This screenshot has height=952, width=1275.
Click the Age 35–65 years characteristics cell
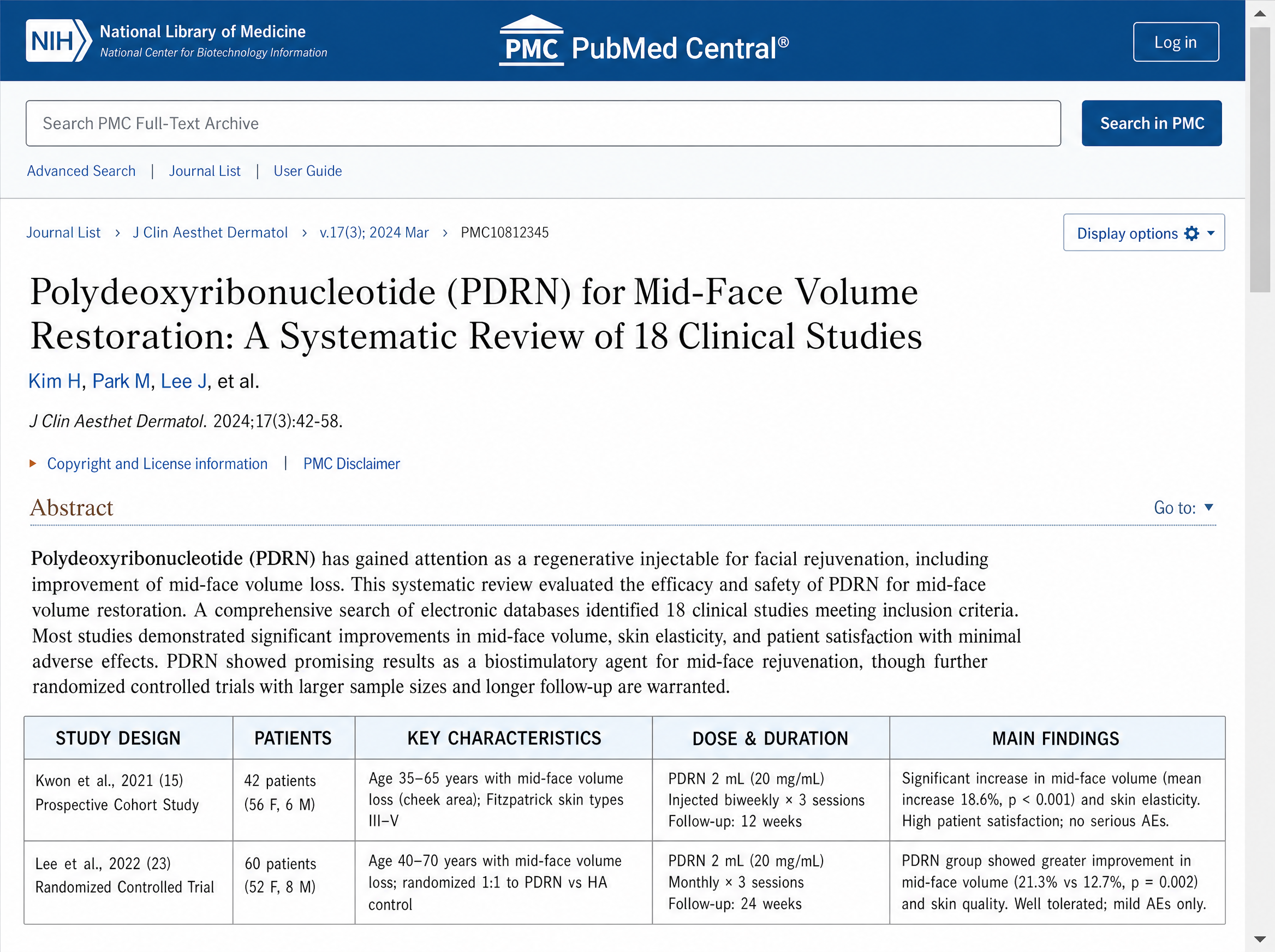click(504, 800)
